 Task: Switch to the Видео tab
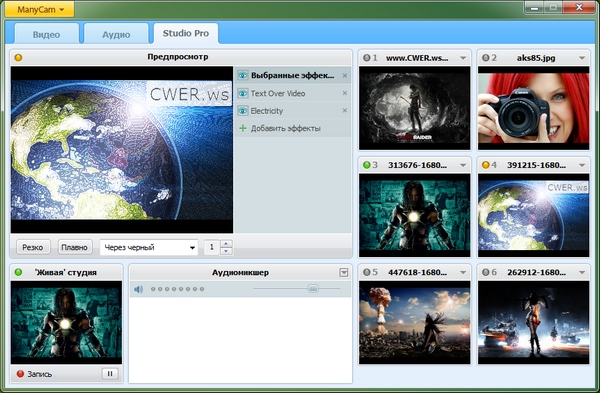[47, 34]
